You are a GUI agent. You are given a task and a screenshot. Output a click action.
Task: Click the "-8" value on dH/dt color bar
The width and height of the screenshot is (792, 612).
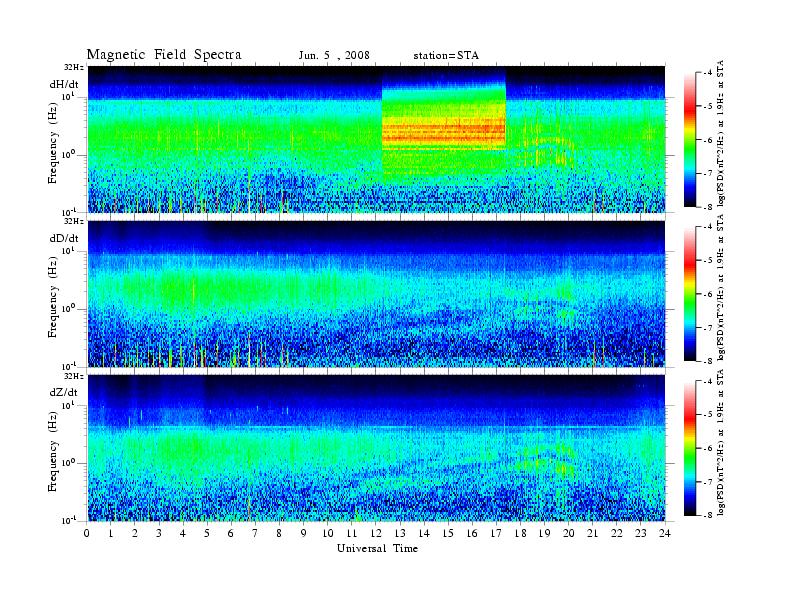tap(708, 207)
